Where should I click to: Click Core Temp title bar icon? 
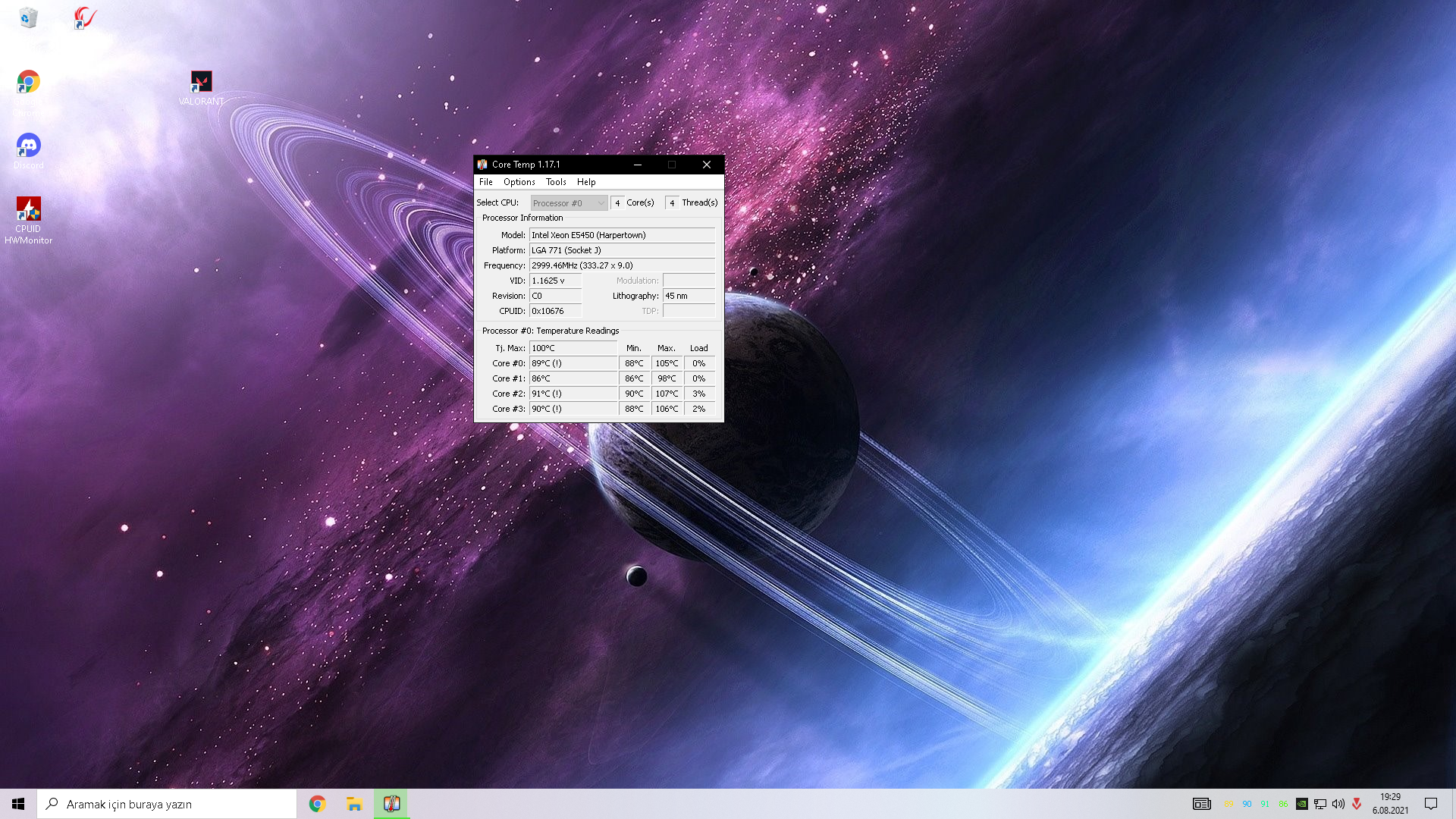482,165
